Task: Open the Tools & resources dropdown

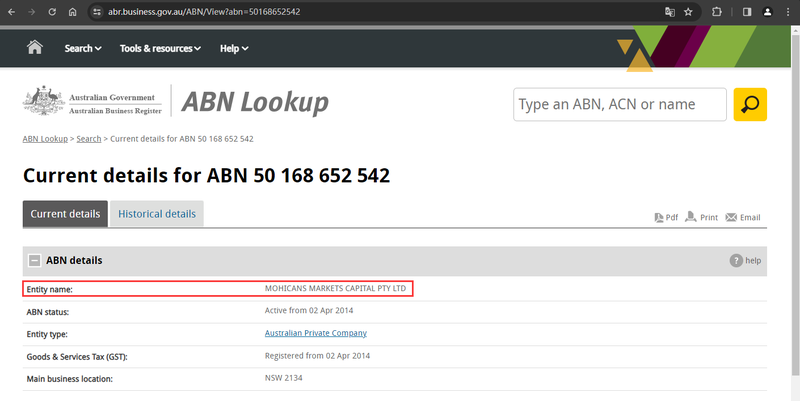Action: [160, 48]
